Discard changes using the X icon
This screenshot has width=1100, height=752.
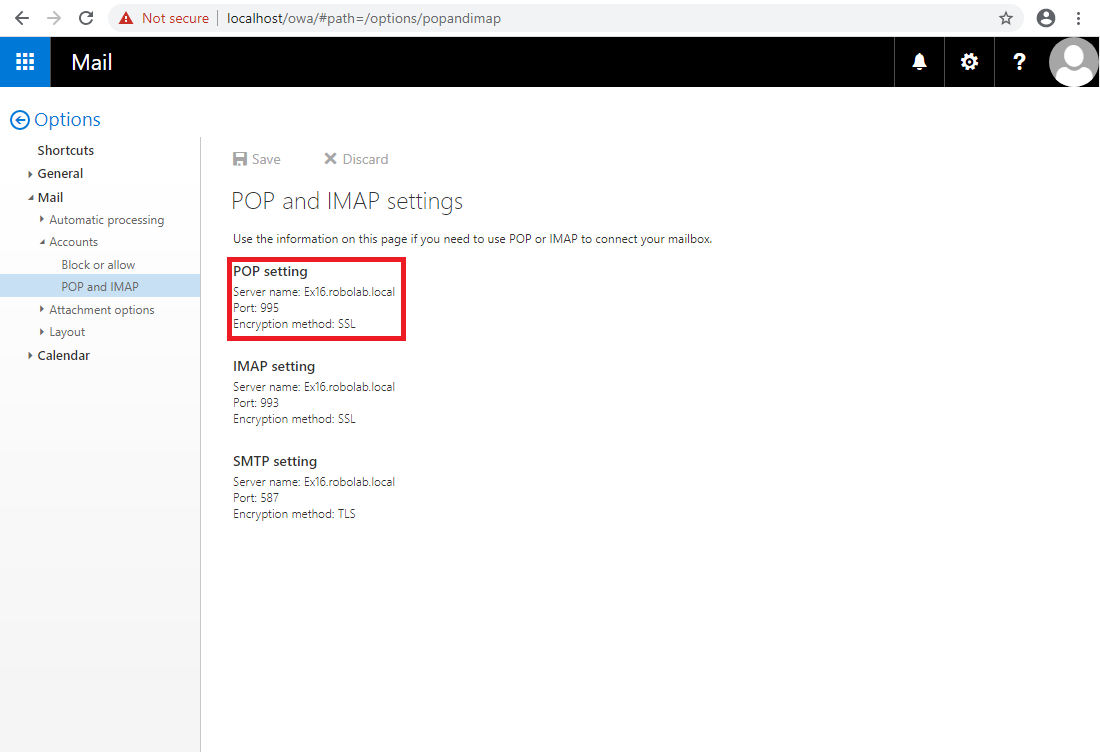pos(330,158)
